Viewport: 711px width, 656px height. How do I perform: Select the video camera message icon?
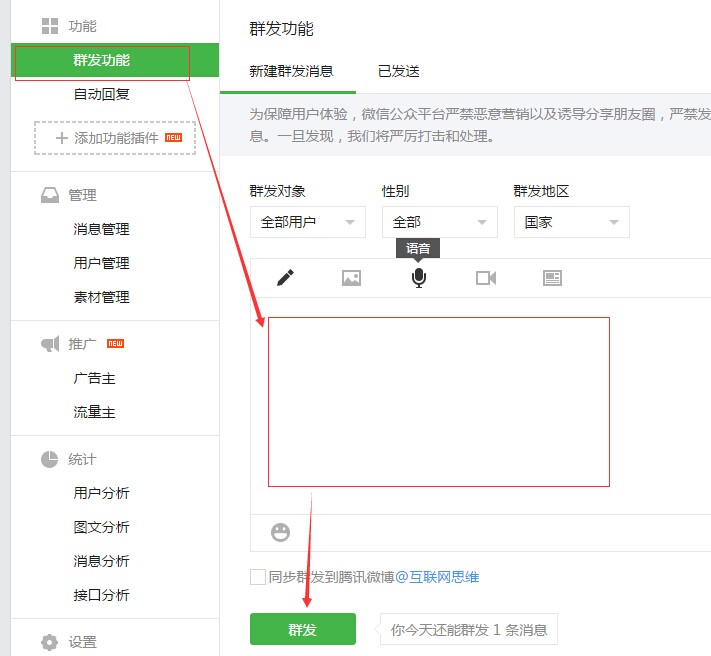(486, 278)
